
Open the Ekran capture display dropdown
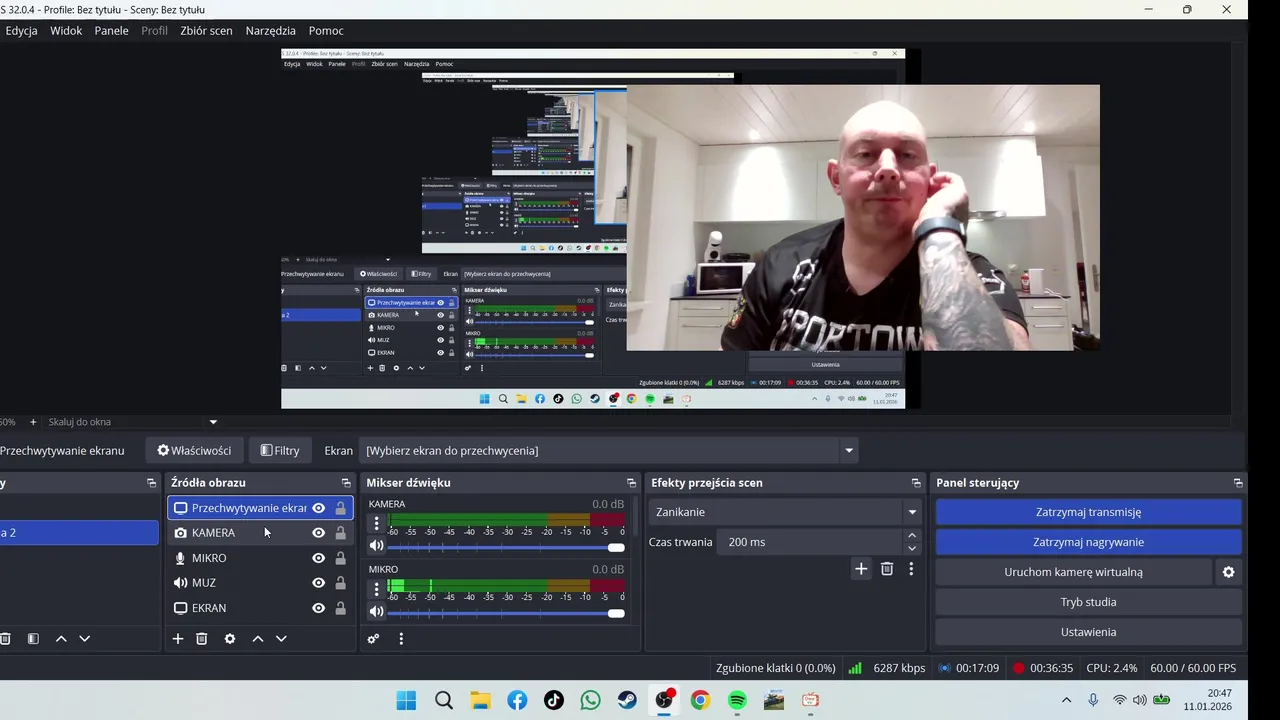tap(610, 451)
